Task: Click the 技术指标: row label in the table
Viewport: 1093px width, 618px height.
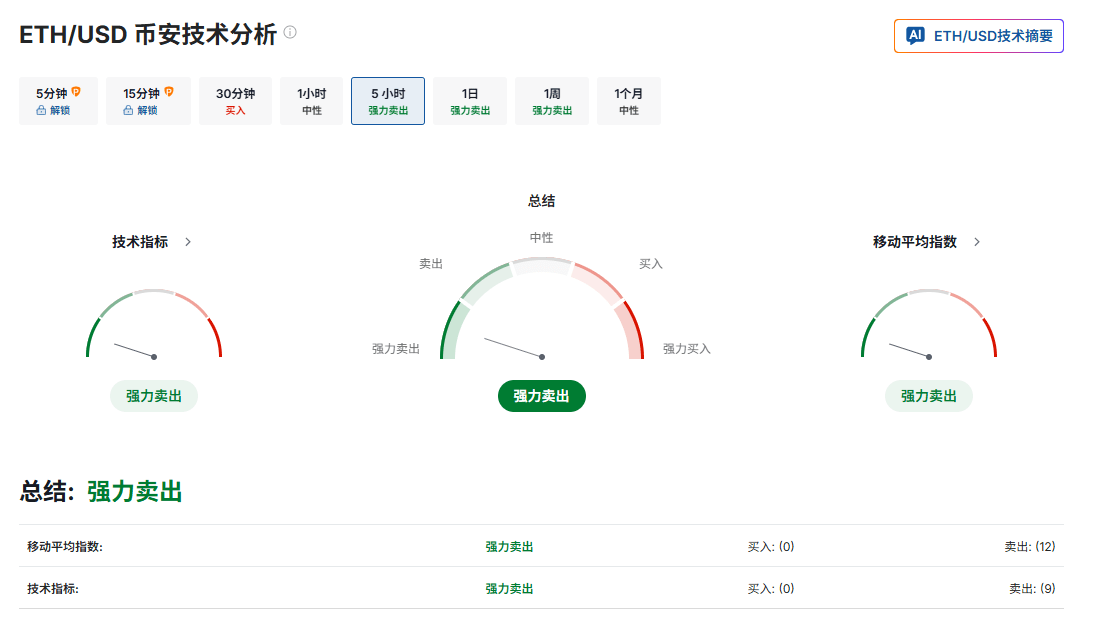Action: (x=53, y=589)
